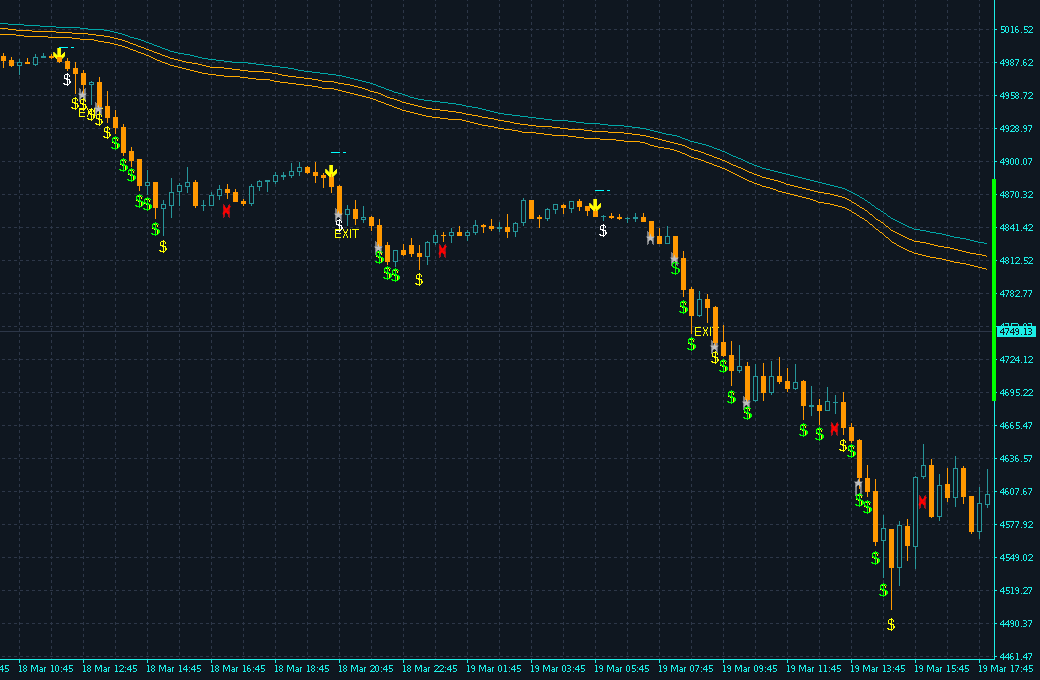Select the red X marker near 18 Mar 23:45

(x=442, y=251)
